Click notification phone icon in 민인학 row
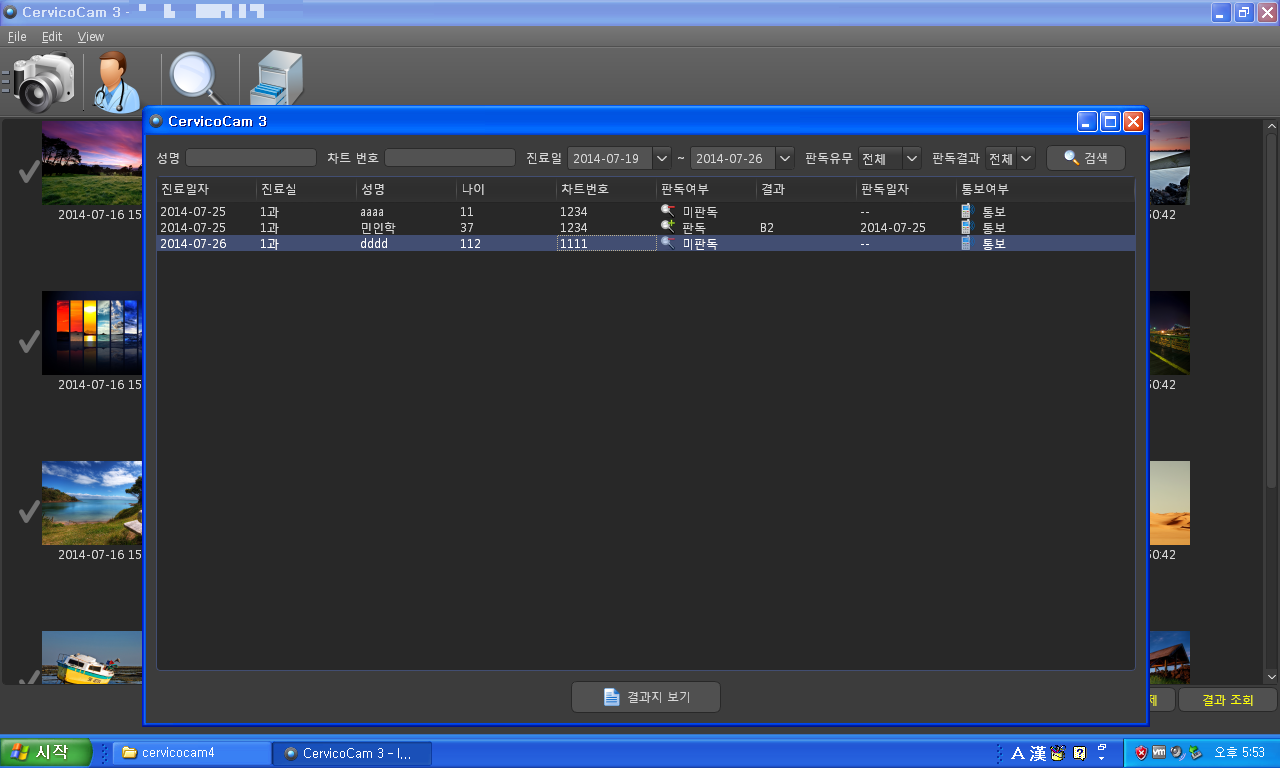Image resolution: width=1280 pixels, height=768 pixels. [967, 227]
